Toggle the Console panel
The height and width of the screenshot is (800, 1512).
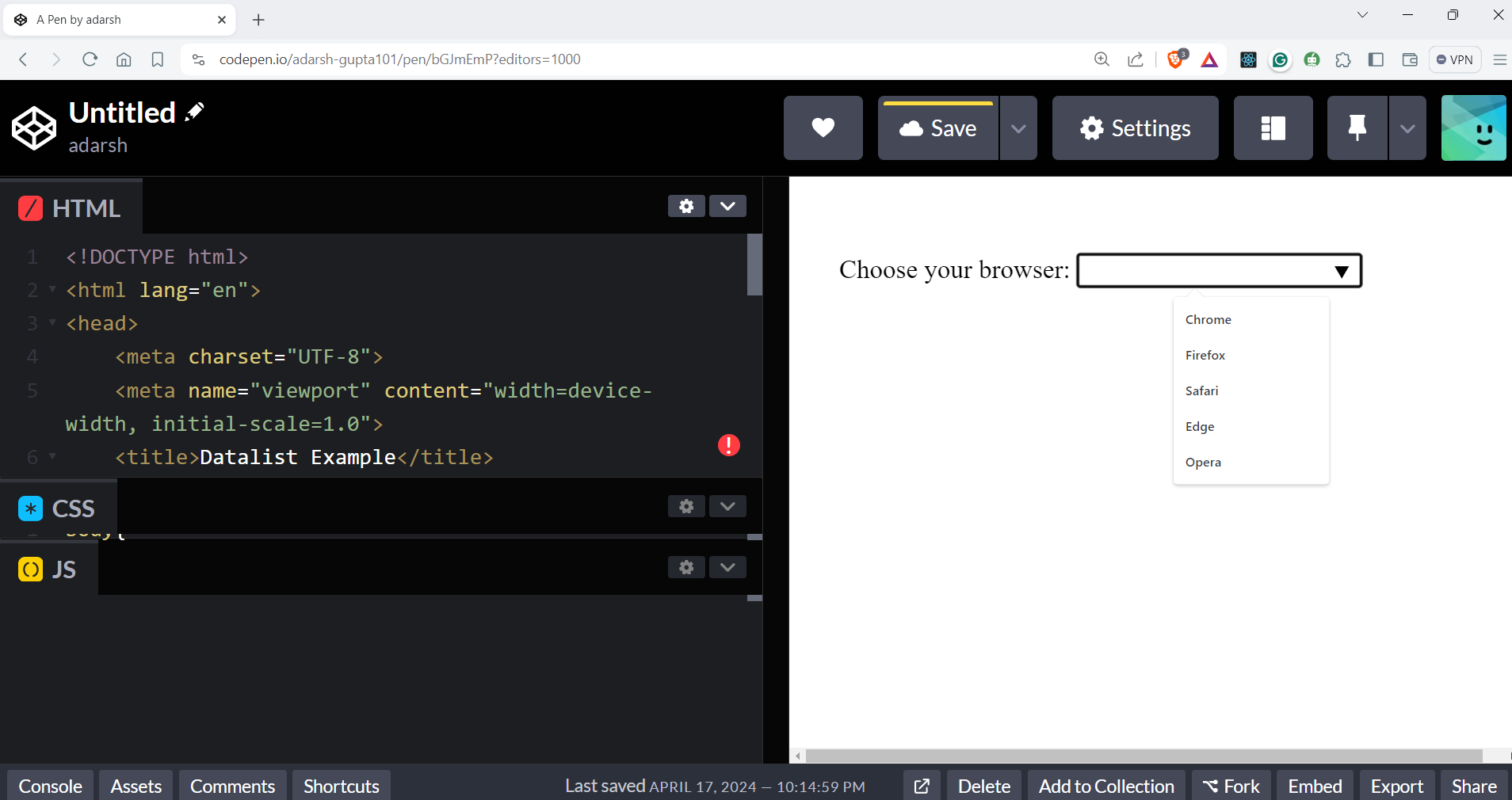(51, 786)
